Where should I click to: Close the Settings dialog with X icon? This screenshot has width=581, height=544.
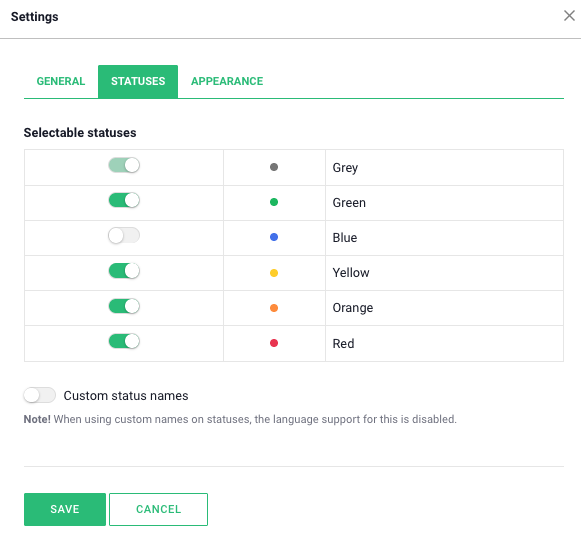[x=569, y=16]
